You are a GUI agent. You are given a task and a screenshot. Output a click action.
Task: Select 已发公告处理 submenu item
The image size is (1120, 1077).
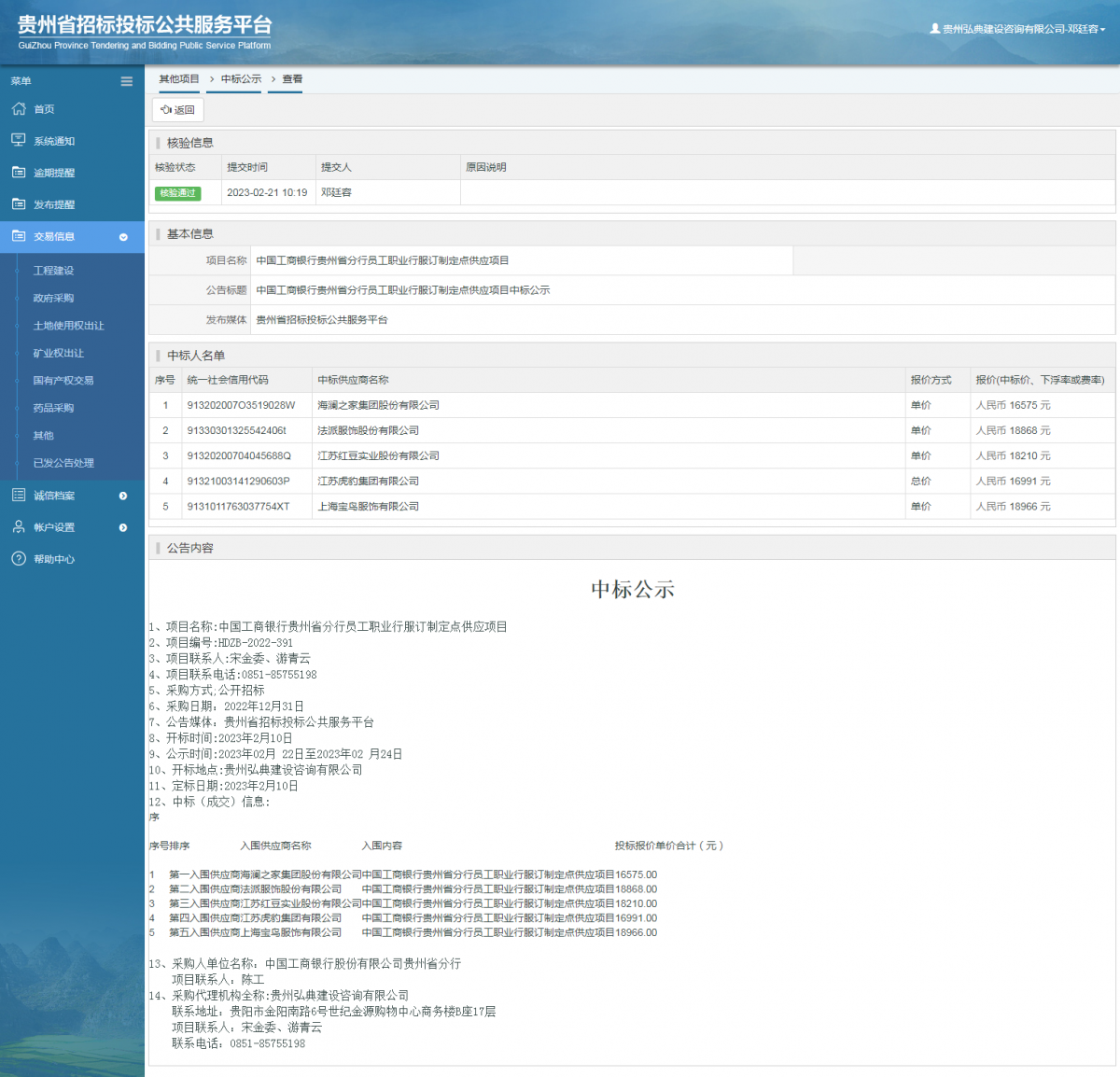(63, 463)
